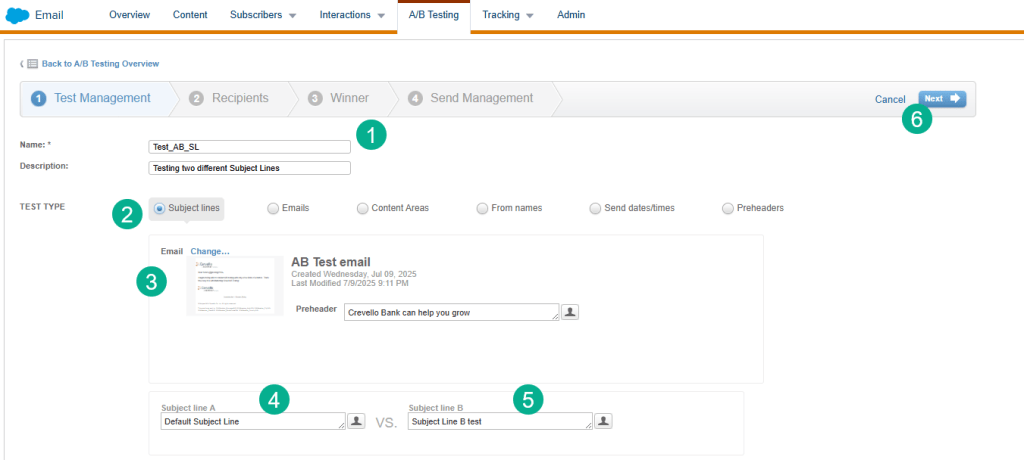Select the Emails test type

[272, 208]
